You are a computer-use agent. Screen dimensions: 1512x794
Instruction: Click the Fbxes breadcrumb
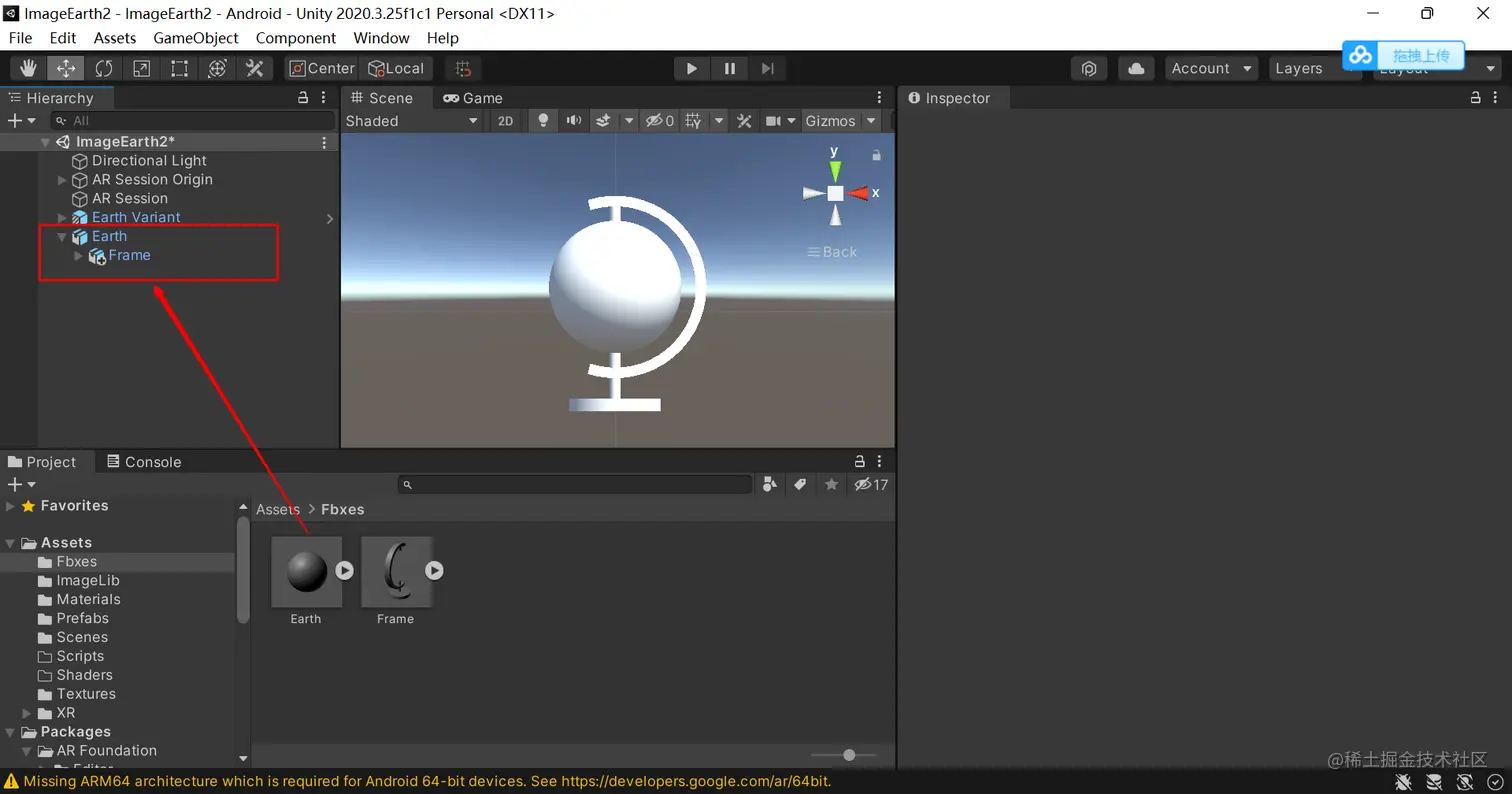[x=343, y=509]
